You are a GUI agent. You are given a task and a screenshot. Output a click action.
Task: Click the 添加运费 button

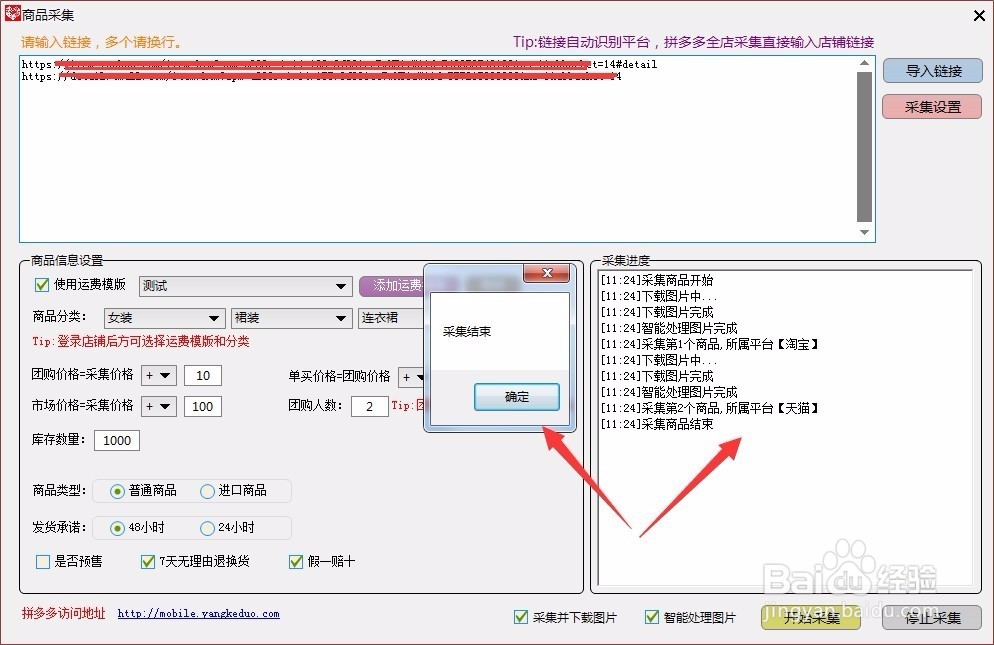[x=391, y=286]
